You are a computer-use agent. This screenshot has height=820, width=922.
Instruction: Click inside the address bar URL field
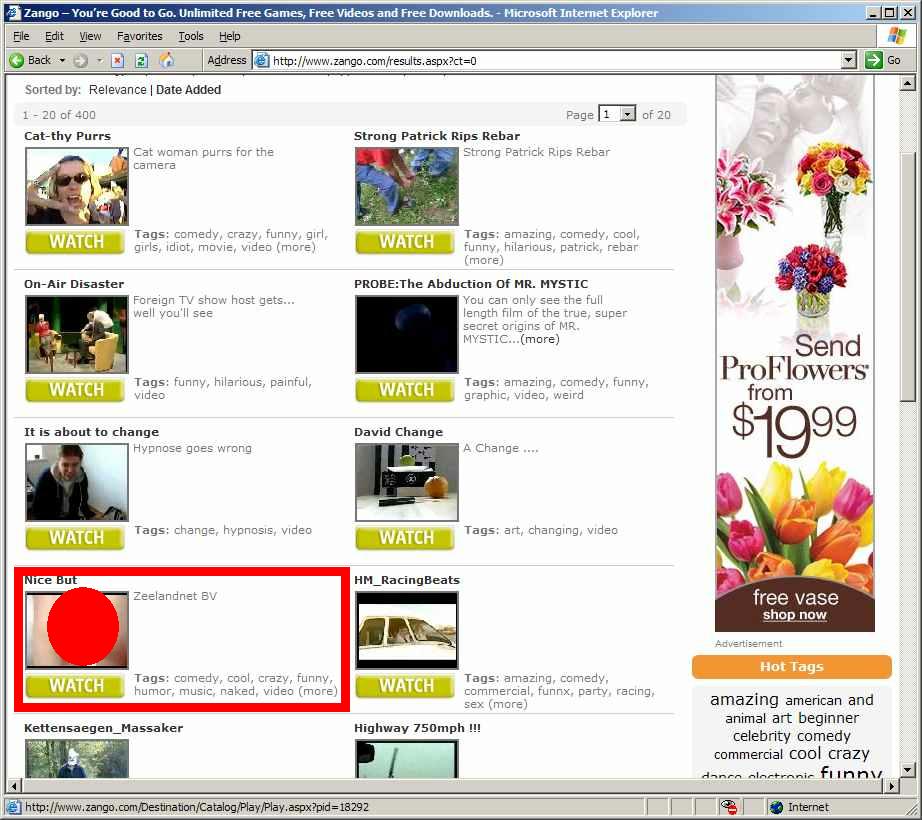click(x=555, y=60)
